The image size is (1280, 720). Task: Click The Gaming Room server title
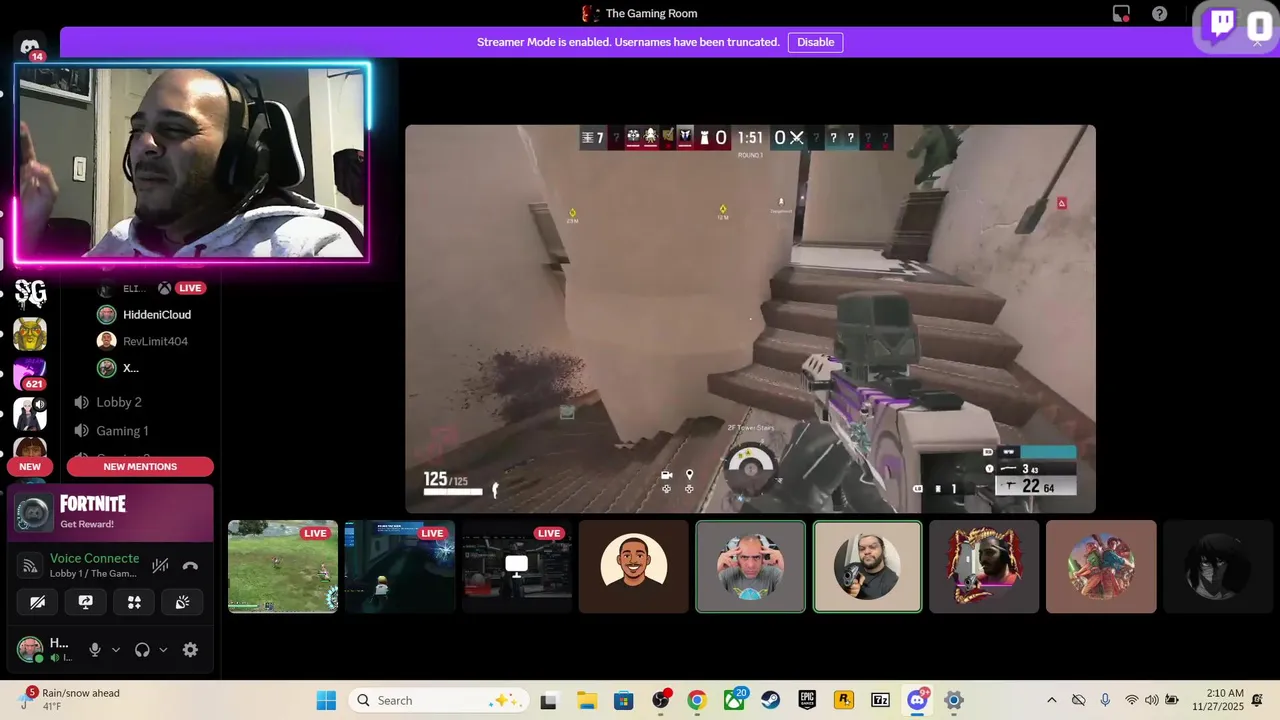point(651,14)
